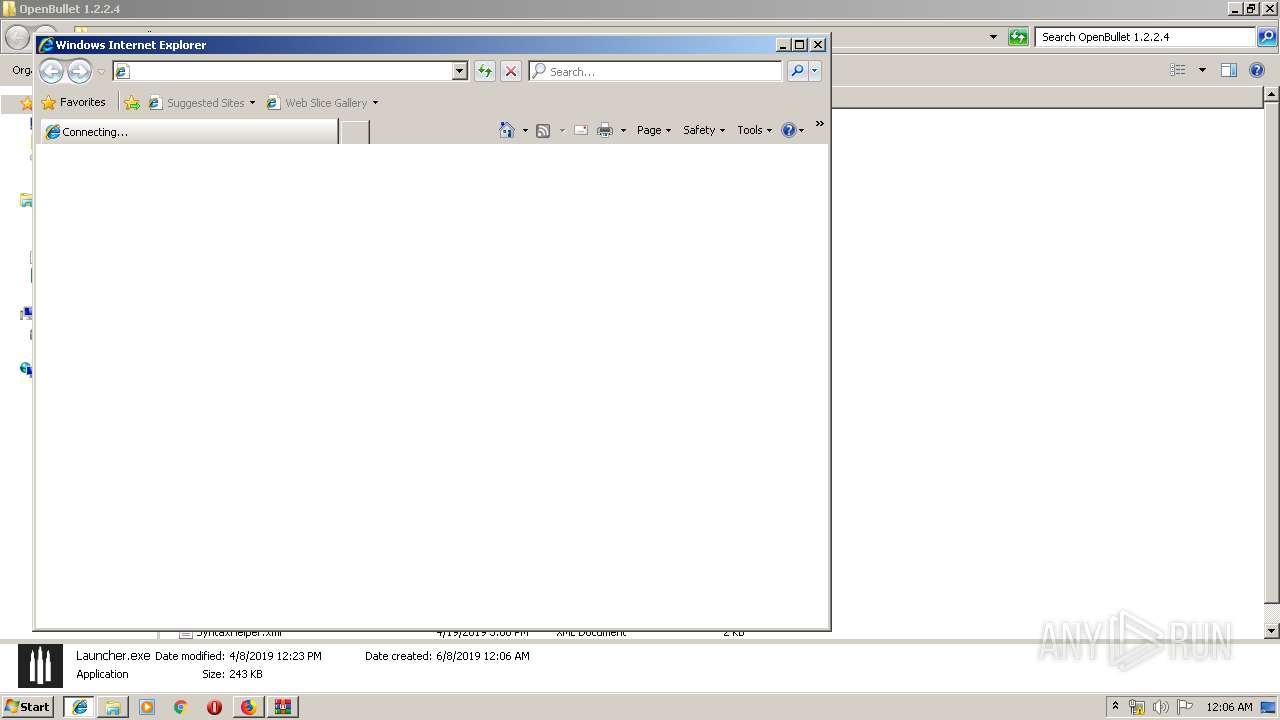Expand Explorer address path dropdown
The height and width of the screenshot is (720, 1280).
(x=993, y=37)
